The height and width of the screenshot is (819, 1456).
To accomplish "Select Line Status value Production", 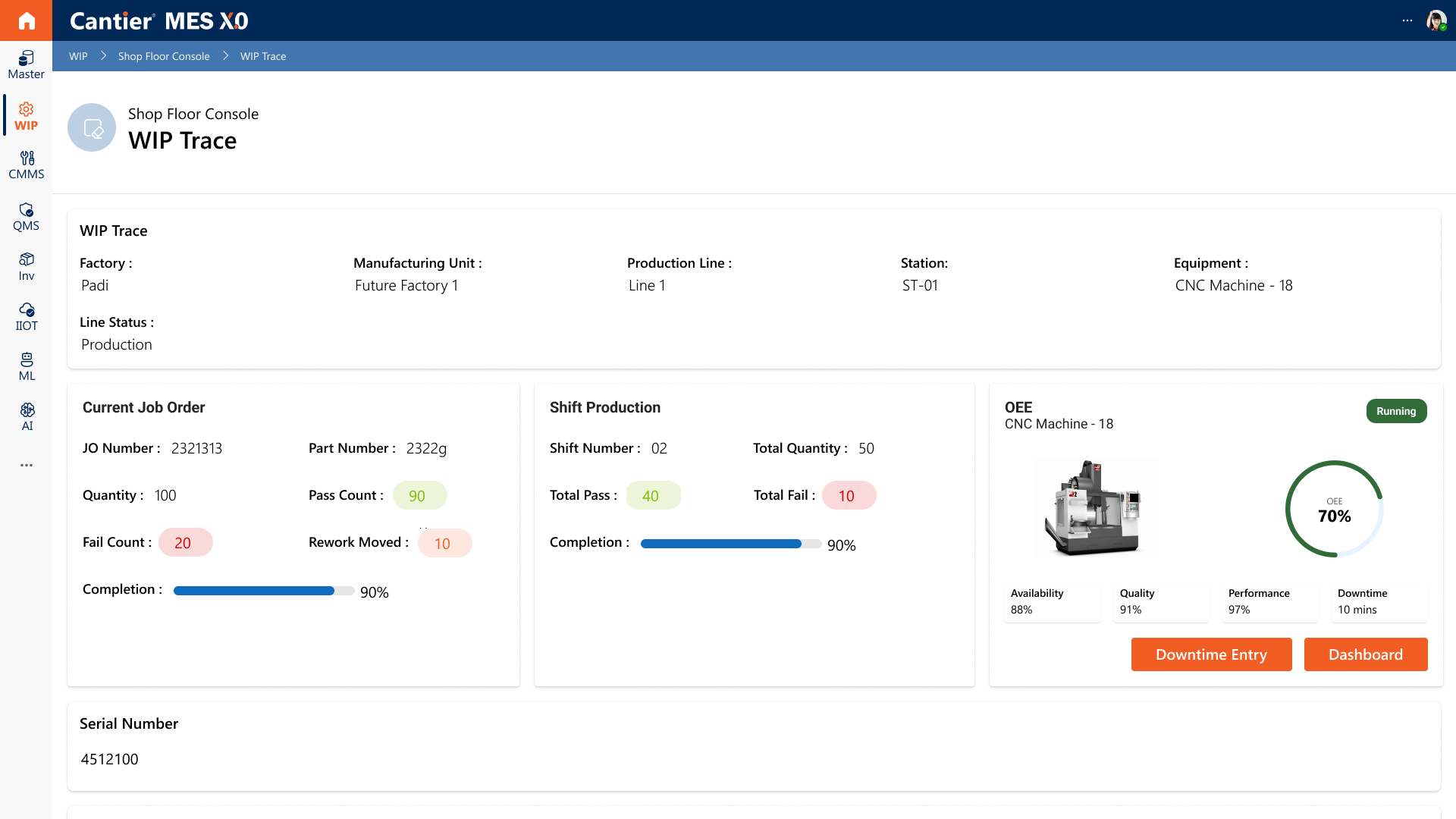I will [117, 344].
